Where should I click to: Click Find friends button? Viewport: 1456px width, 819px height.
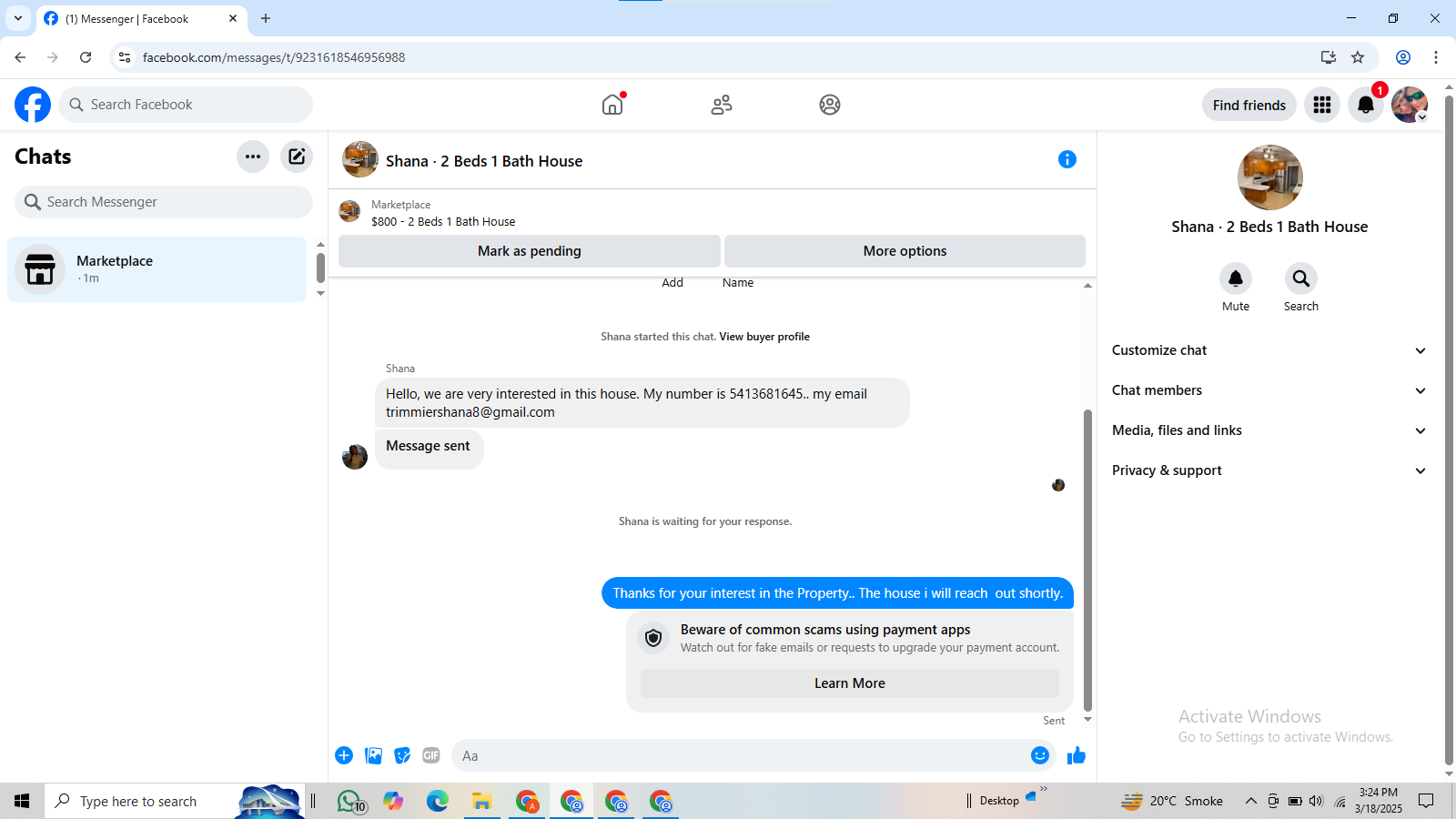1249,105
